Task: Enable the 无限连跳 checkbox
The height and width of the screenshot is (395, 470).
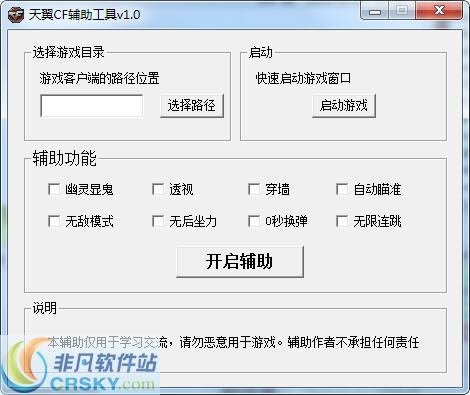Action: [x=342, y=221]
